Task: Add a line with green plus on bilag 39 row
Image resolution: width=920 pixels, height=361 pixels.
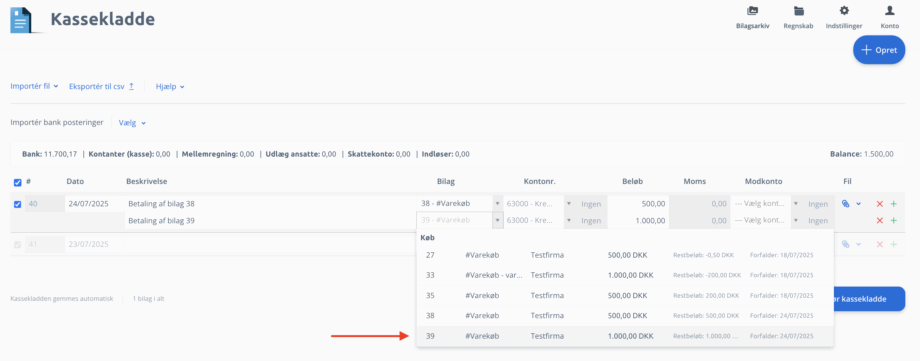Action: (894, 221)
